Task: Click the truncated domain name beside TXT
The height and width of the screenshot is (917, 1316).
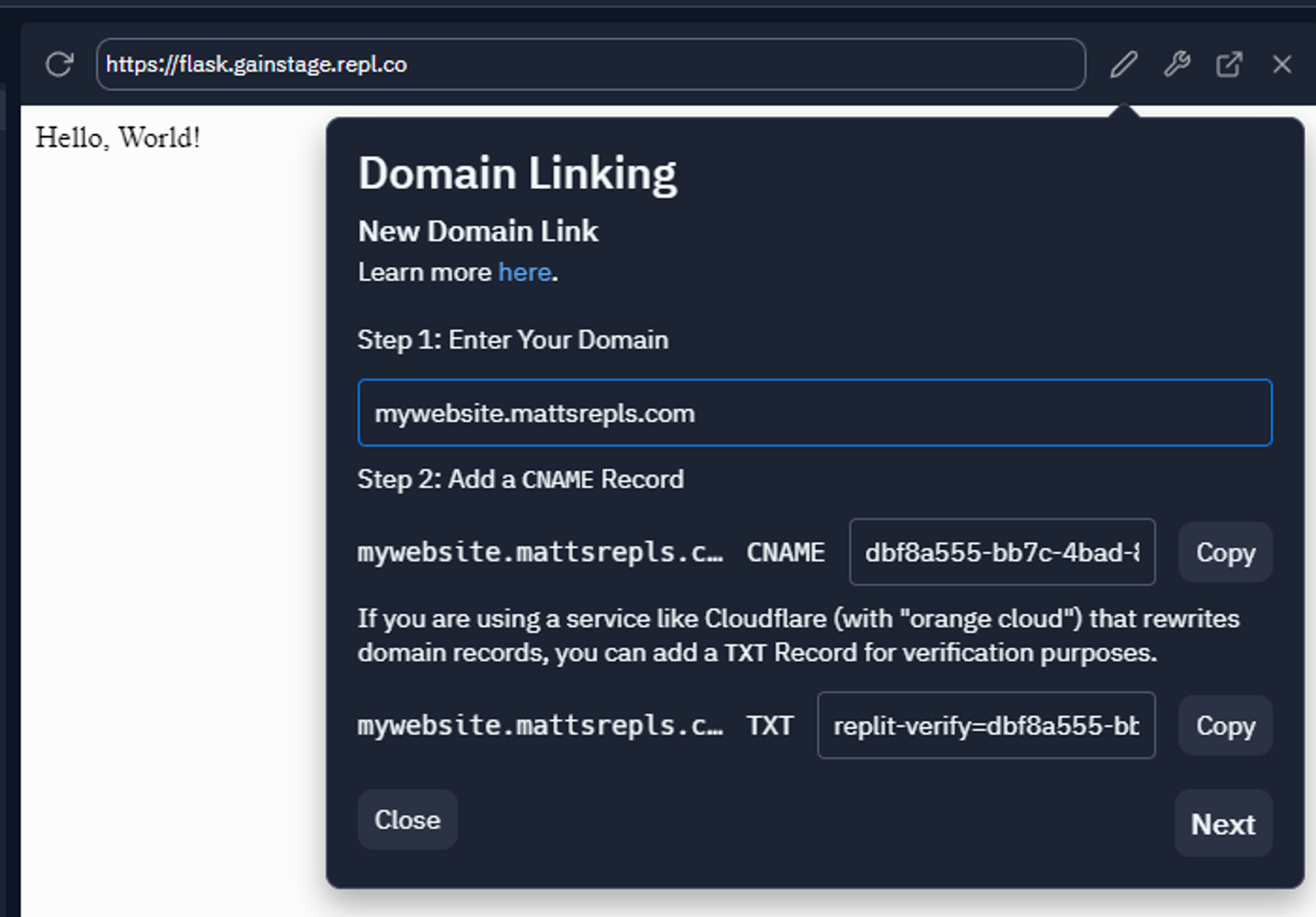Action: (539, 725)
